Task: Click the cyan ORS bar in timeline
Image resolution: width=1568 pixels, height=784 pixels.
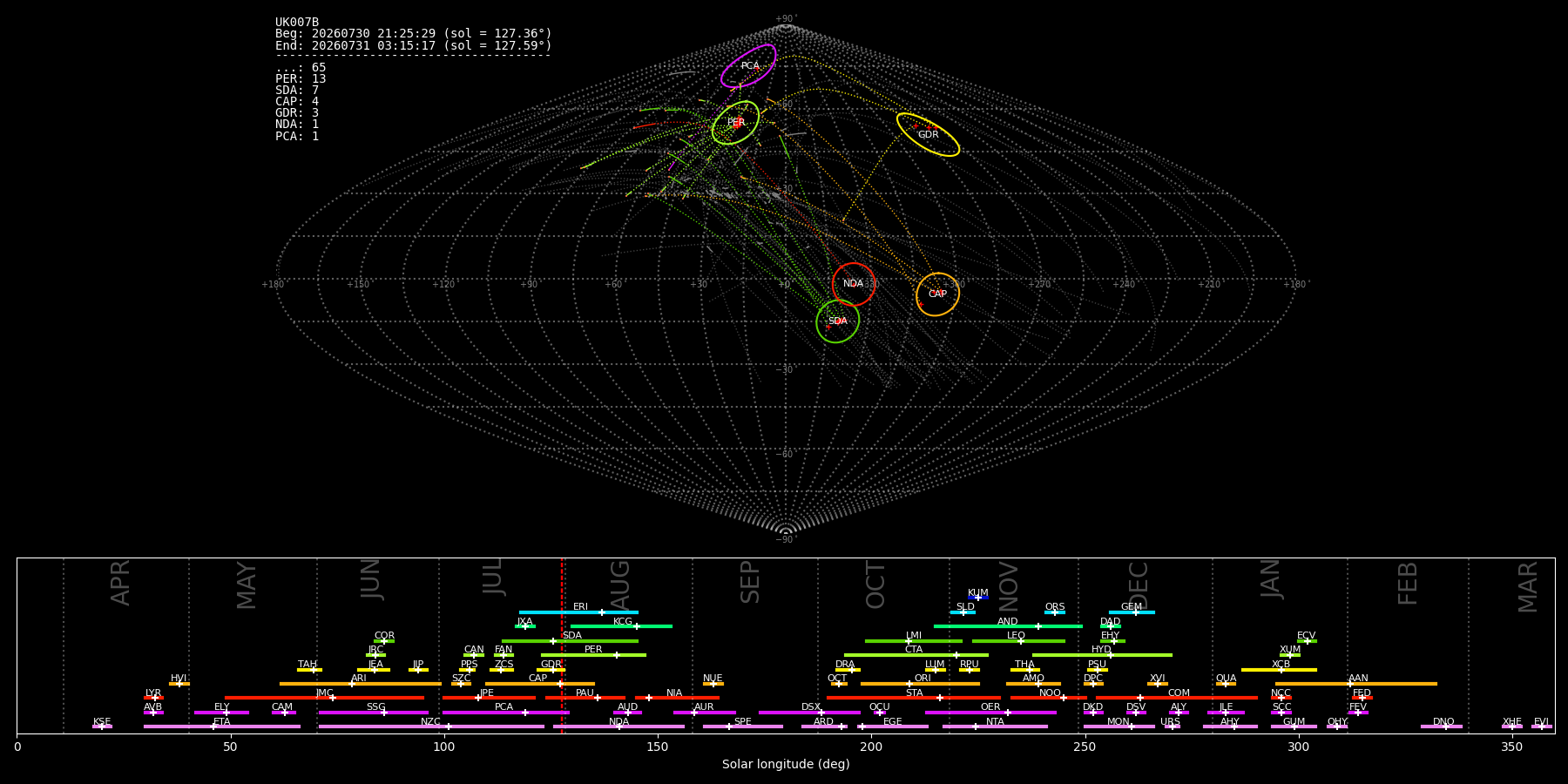Action: tap(1055, 612)
